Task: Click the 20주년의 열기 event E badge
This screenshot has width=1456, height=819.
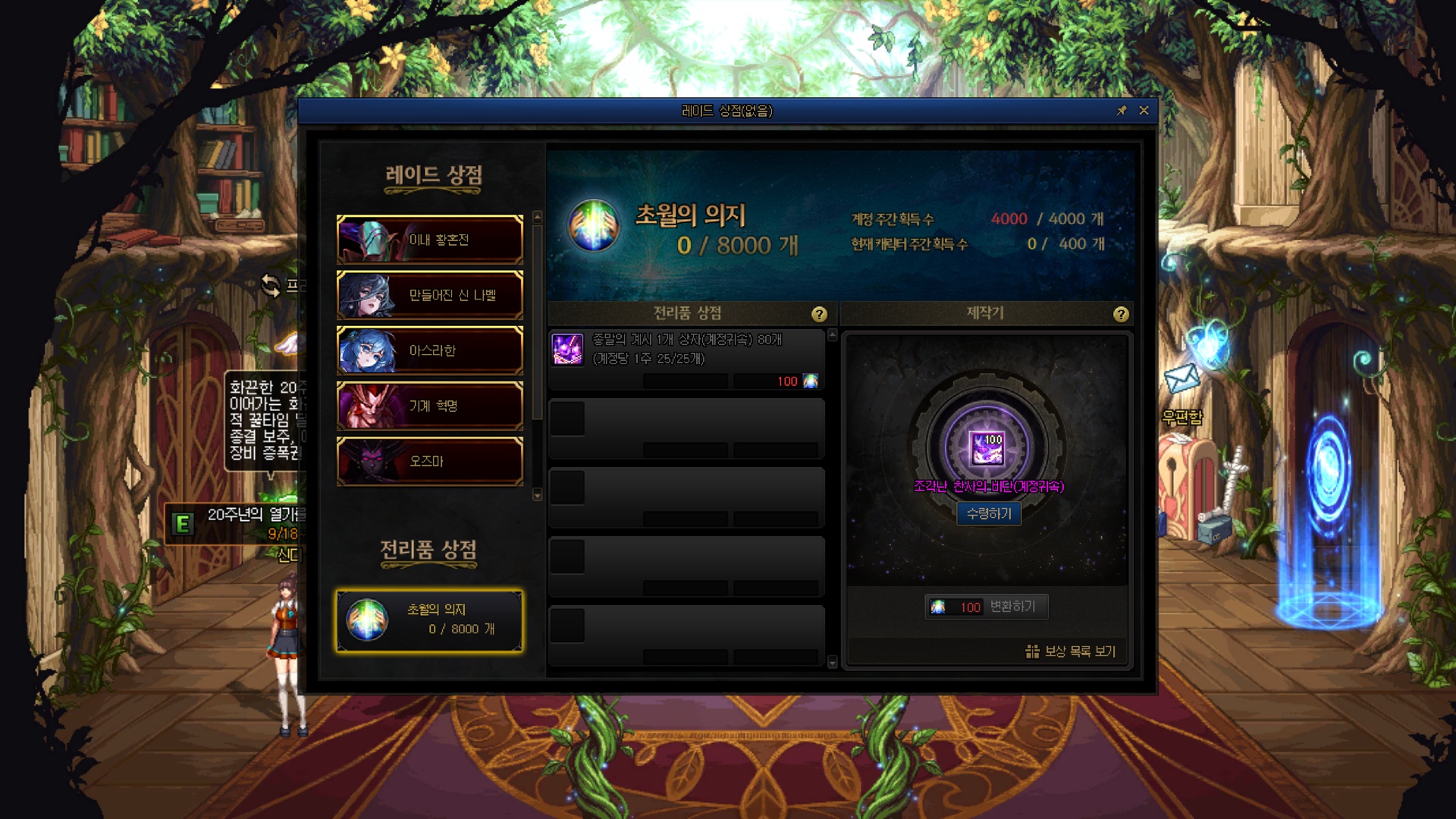Action: click(183, 524)
